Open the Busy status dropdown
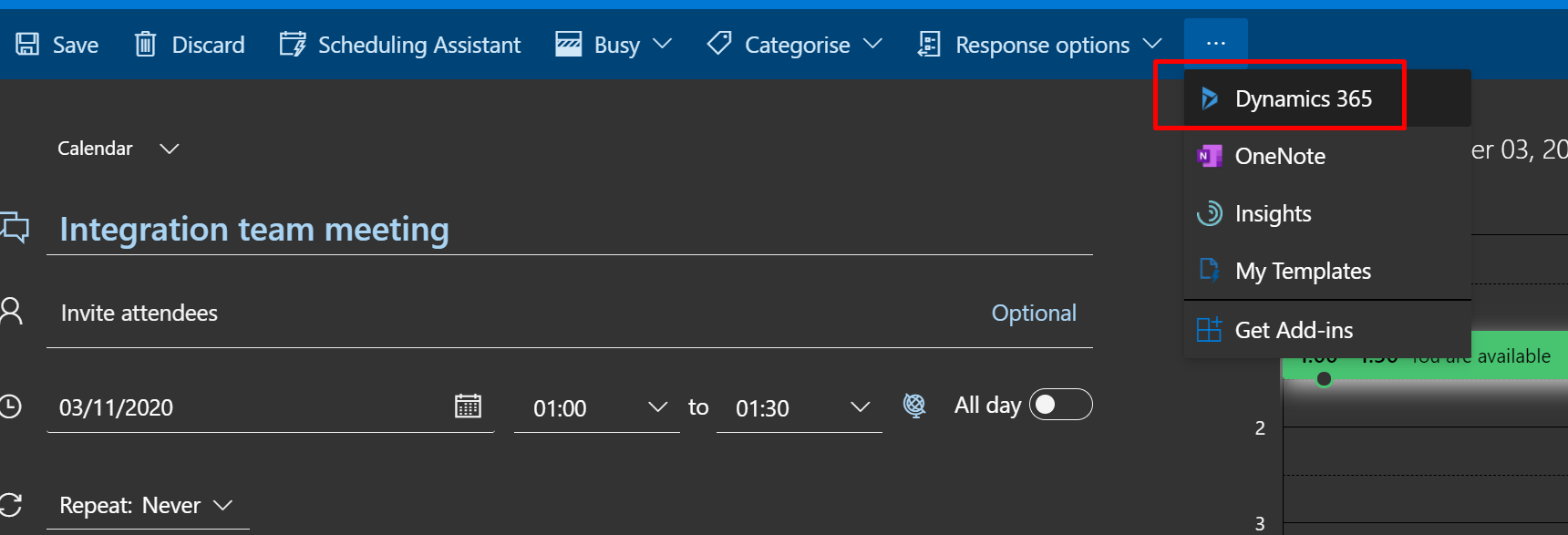 click(x=665, y=44)
